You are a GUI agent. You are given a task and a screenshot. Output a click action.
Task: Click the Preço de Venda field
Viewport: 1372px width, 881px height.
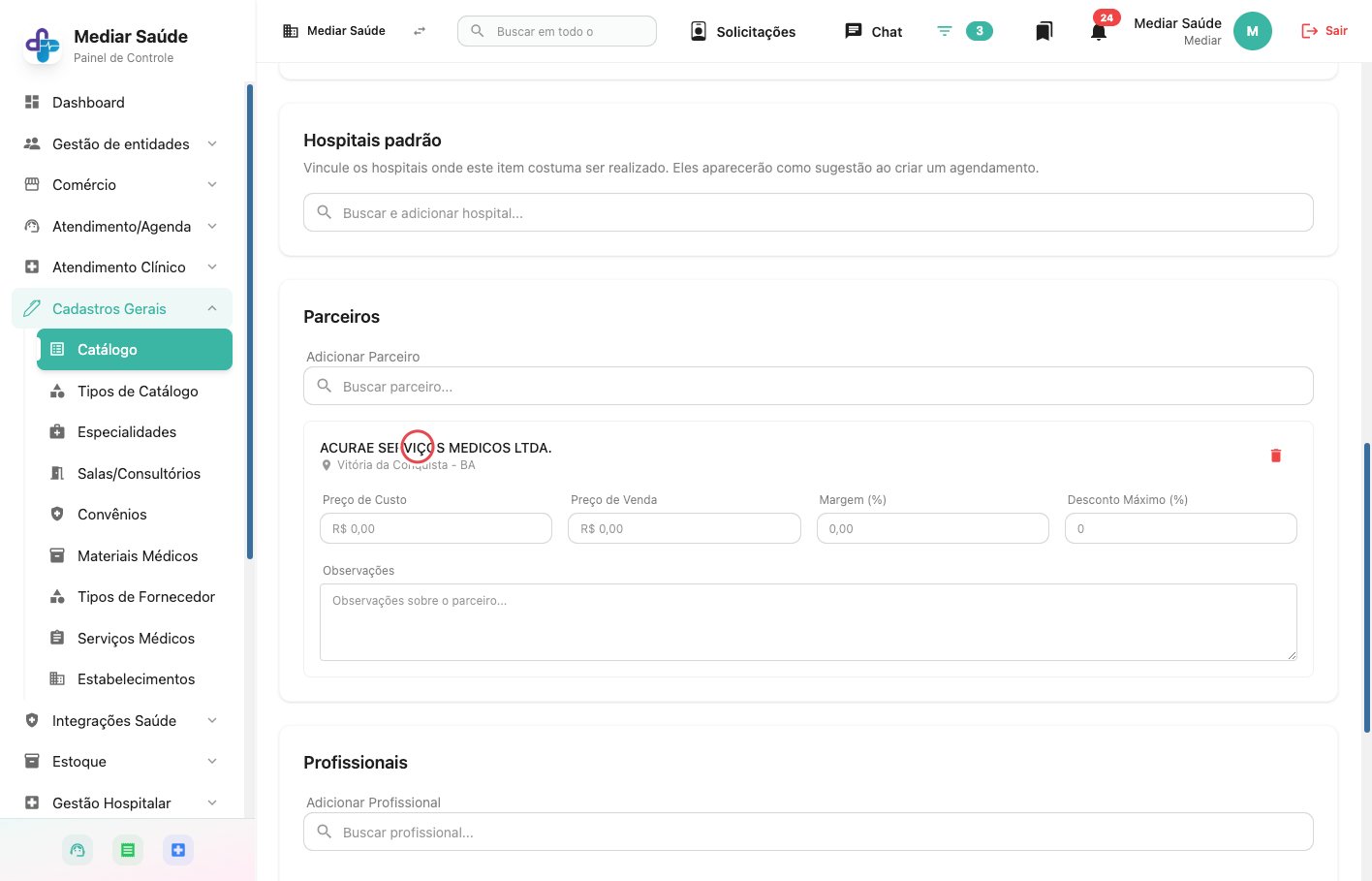[x=684, y=528]
